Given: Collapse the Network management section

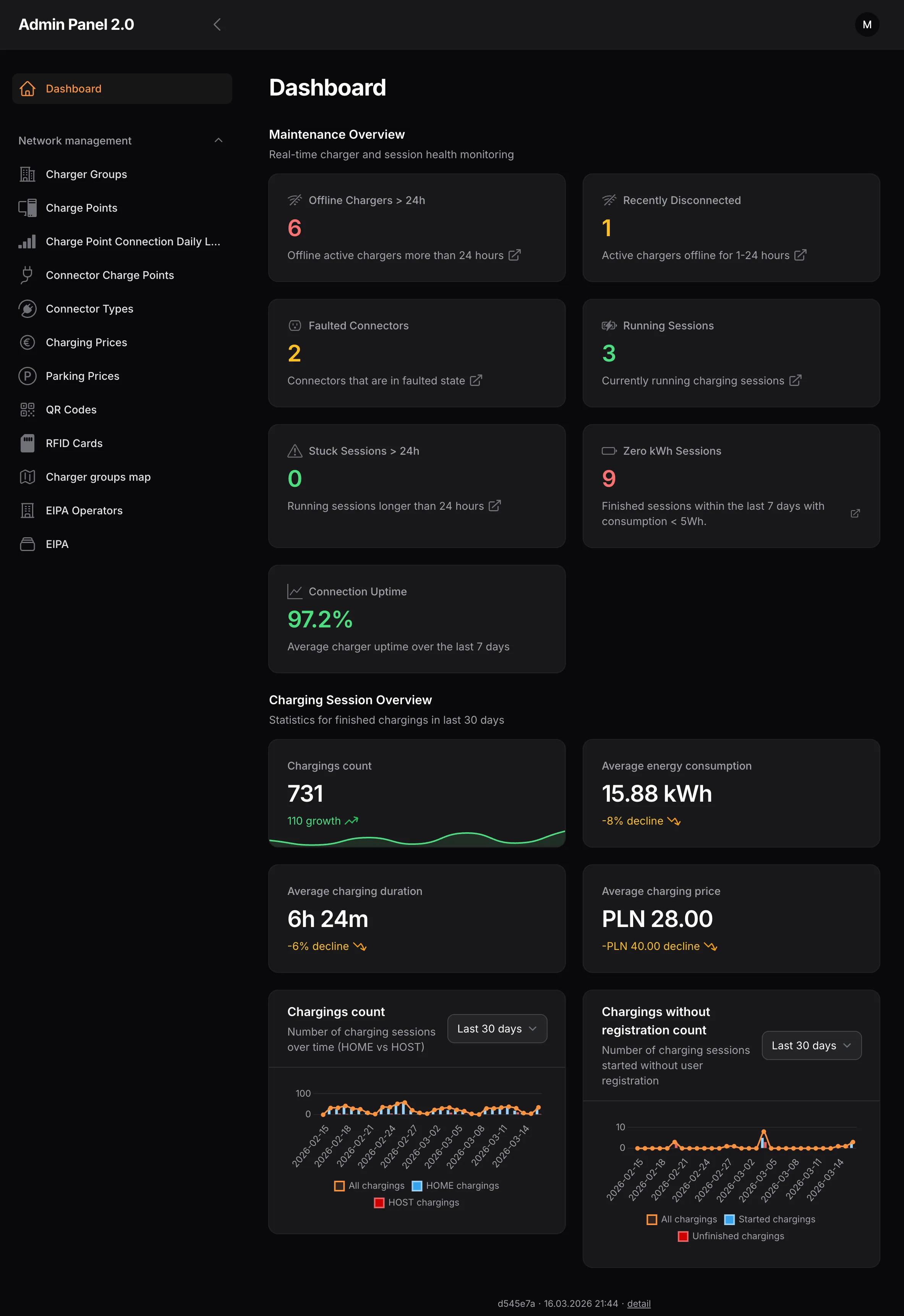Looking at the screenshot, I should 219,140.
